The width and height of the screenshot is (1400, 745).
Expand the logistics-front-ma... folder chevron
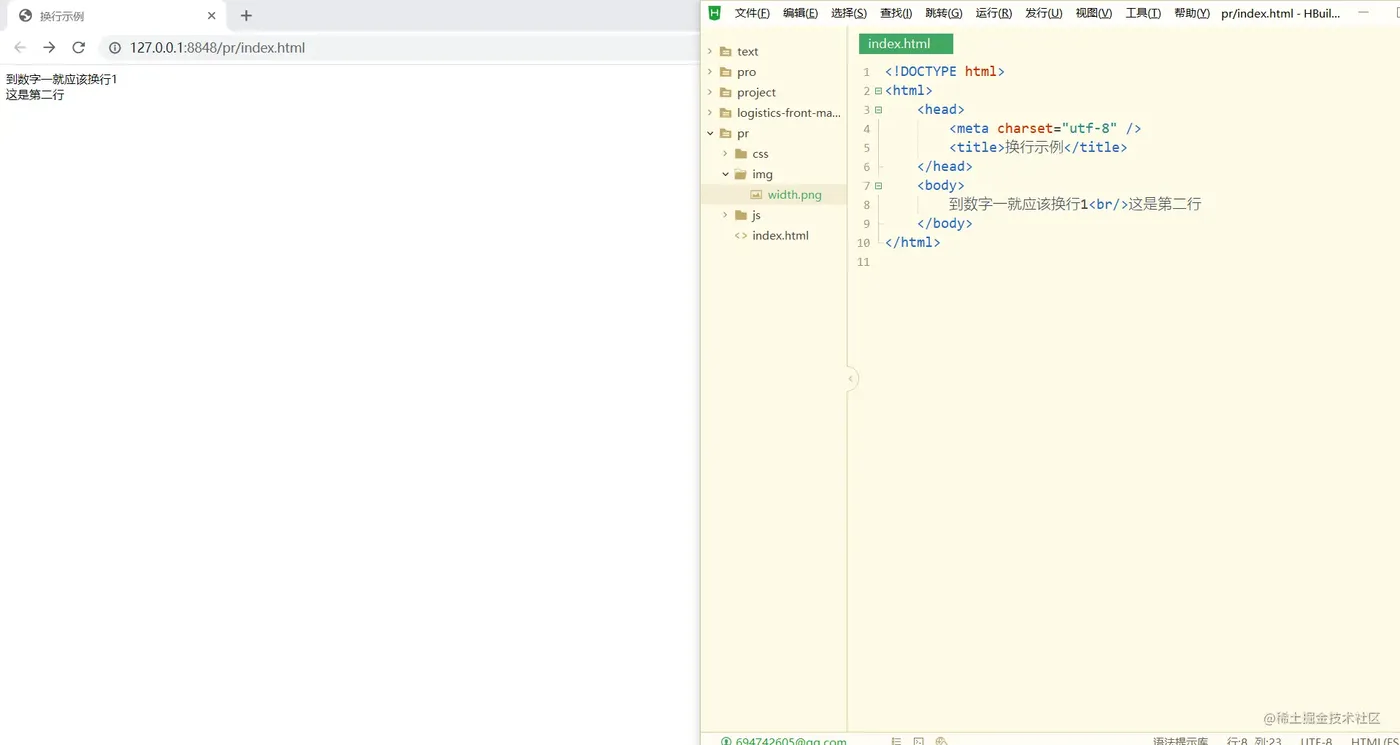tap(710, 113)
